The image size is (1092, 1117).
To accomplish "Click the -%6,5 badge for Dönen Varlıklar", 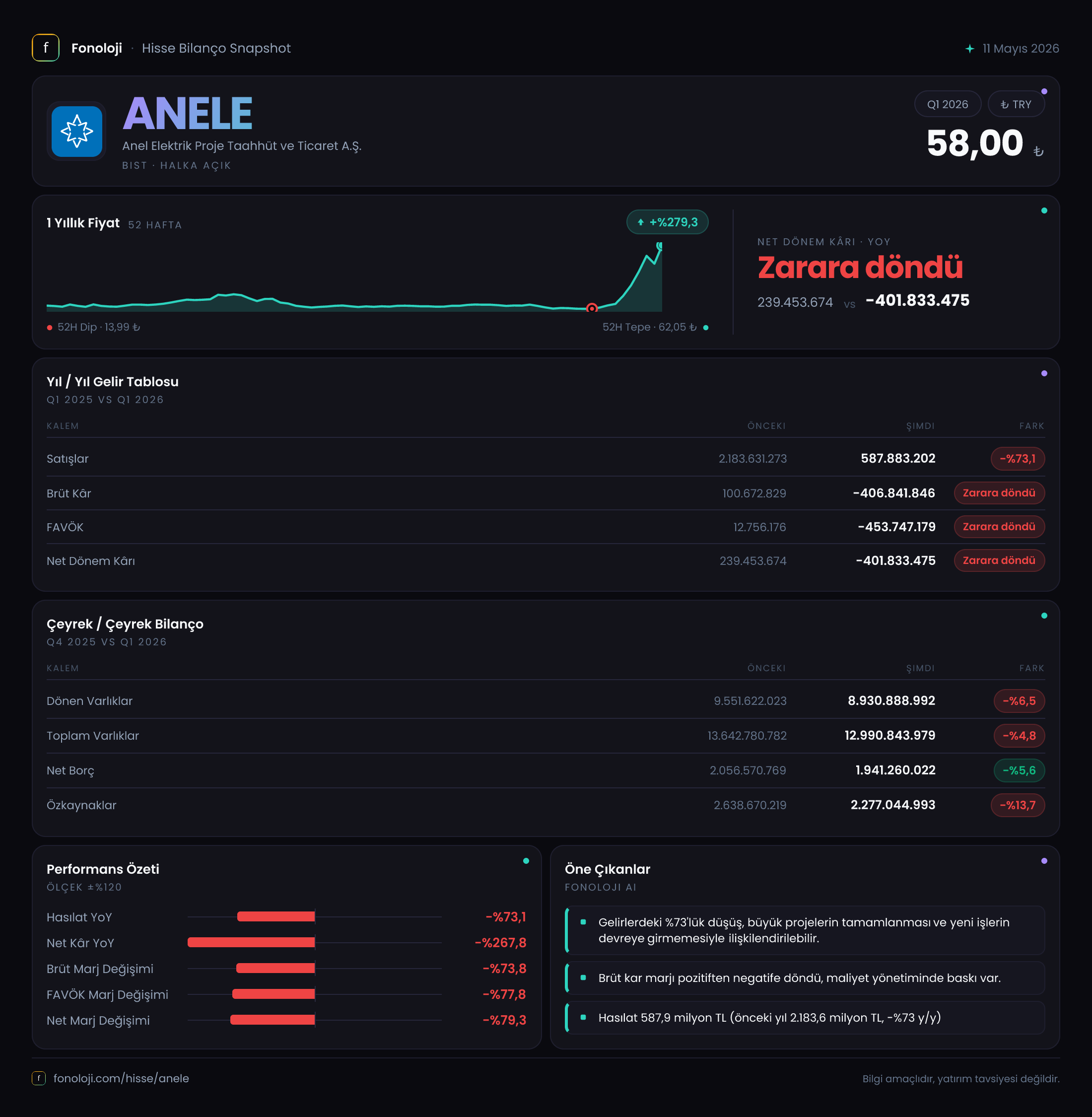I will [1019, 700].
